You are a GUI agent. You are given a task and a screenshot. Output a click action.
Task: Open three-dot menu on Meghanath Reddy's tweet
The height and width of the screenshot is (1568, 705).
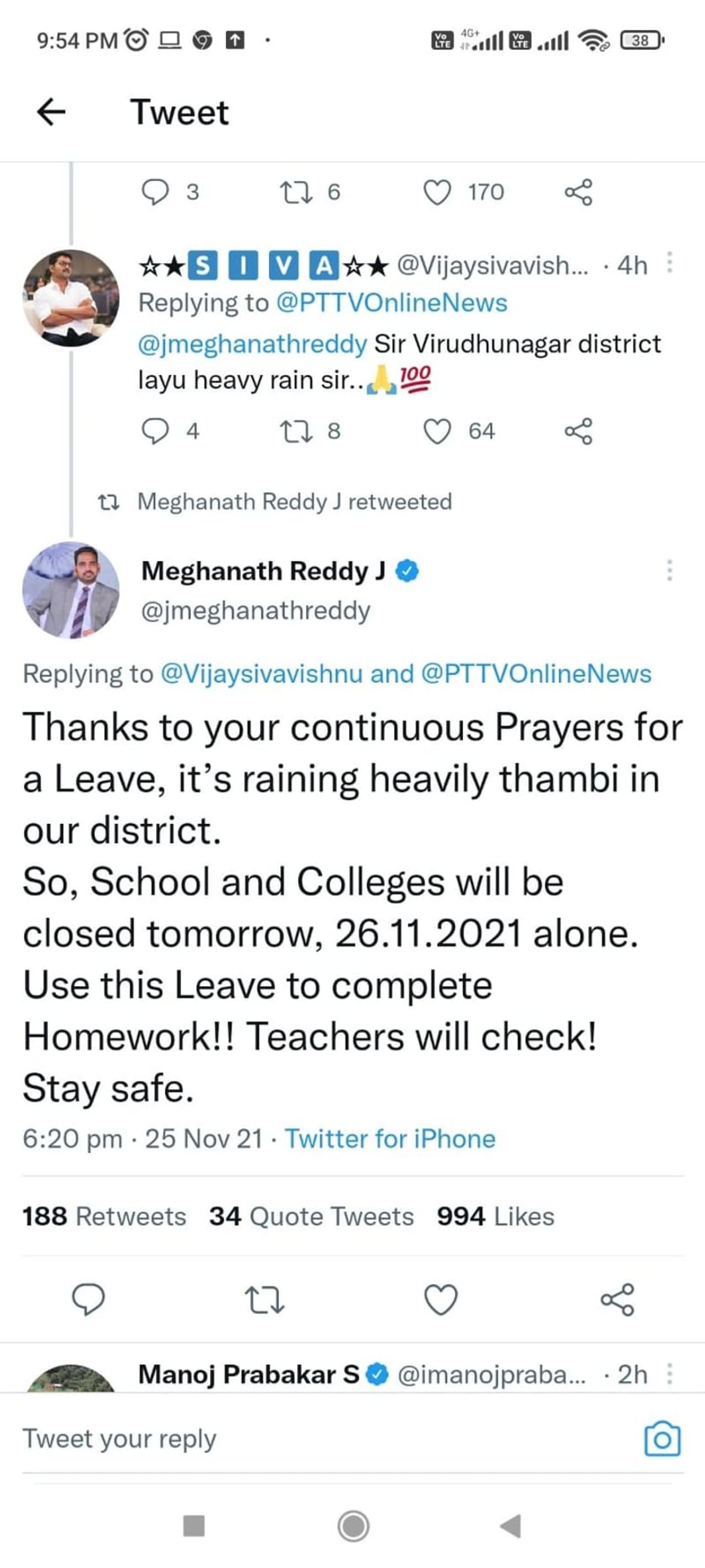point(669,570)
